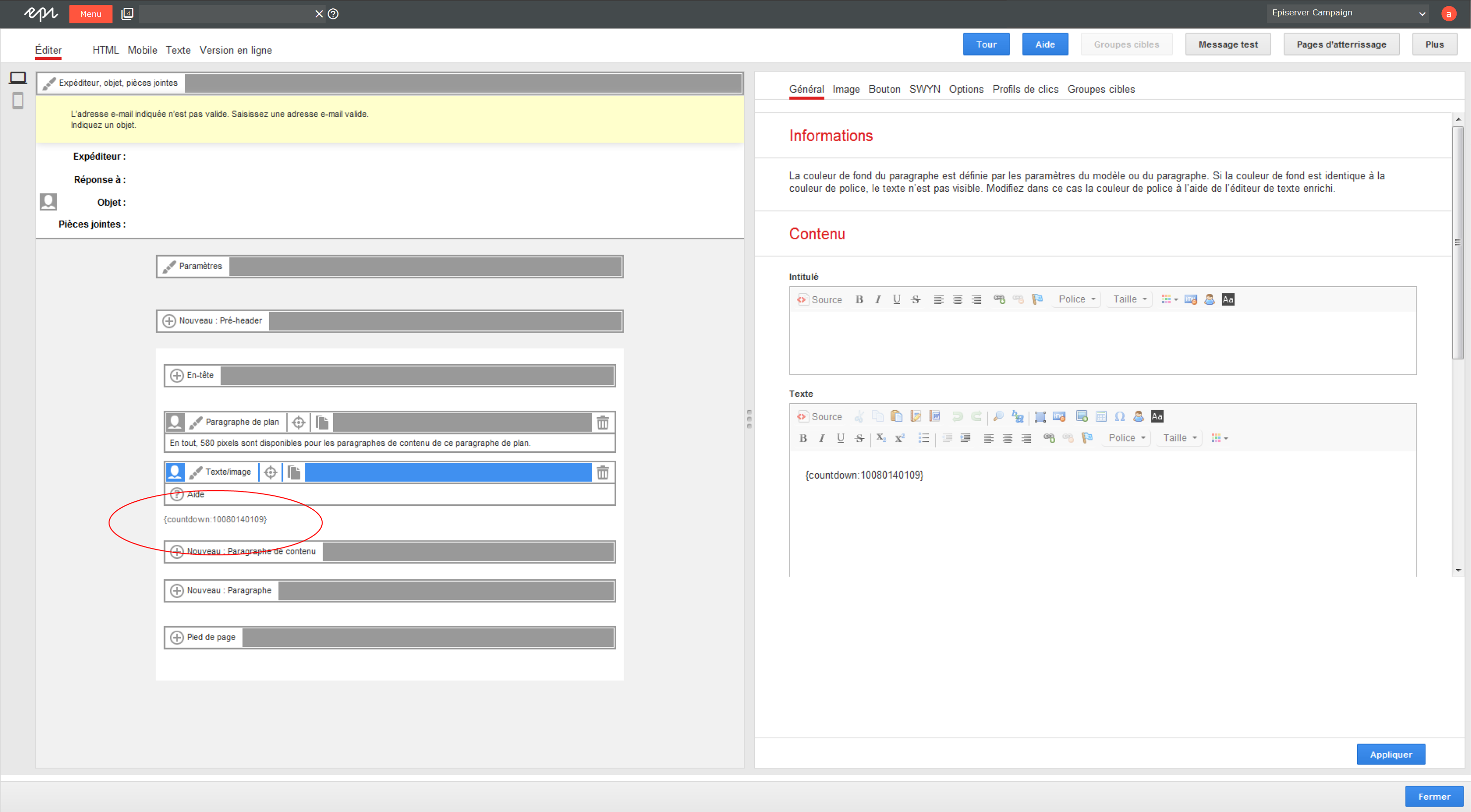Switch to the HTML tab
This screenshot has height=812, width=1471.
tap(106, 50)
